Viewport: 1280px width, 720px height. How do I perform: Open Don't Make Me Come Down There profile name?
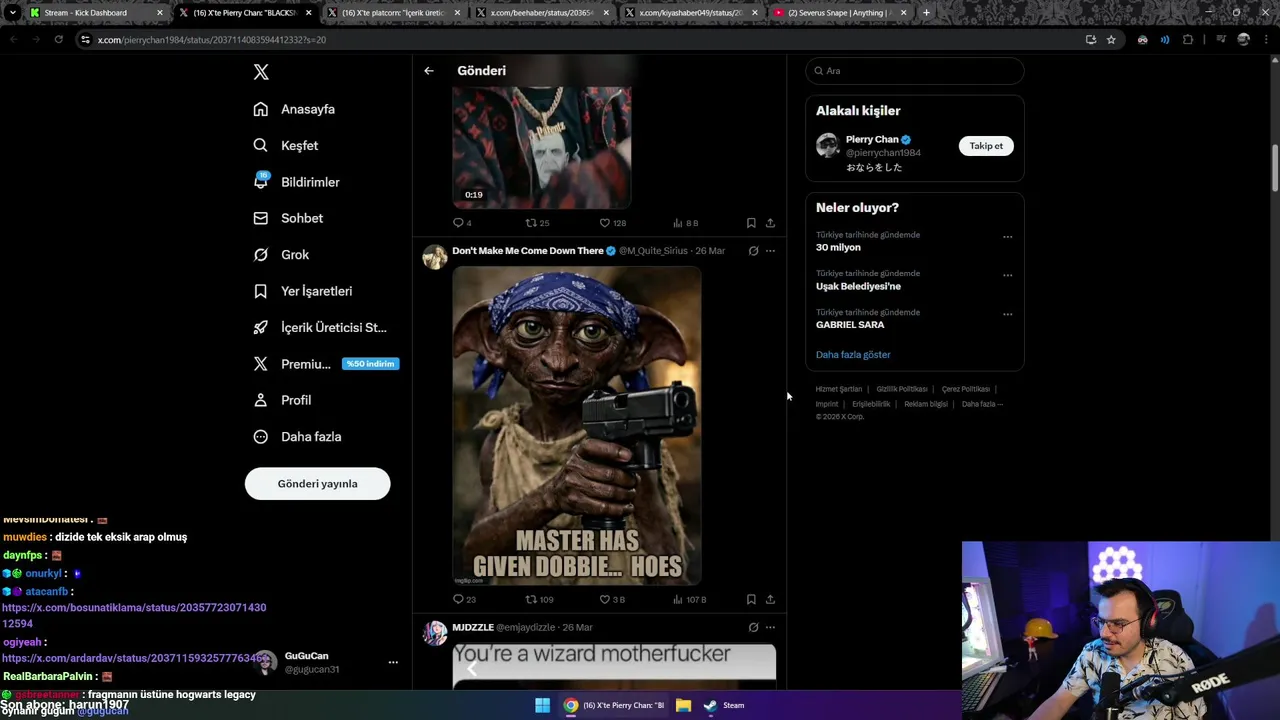coord(527,251)
